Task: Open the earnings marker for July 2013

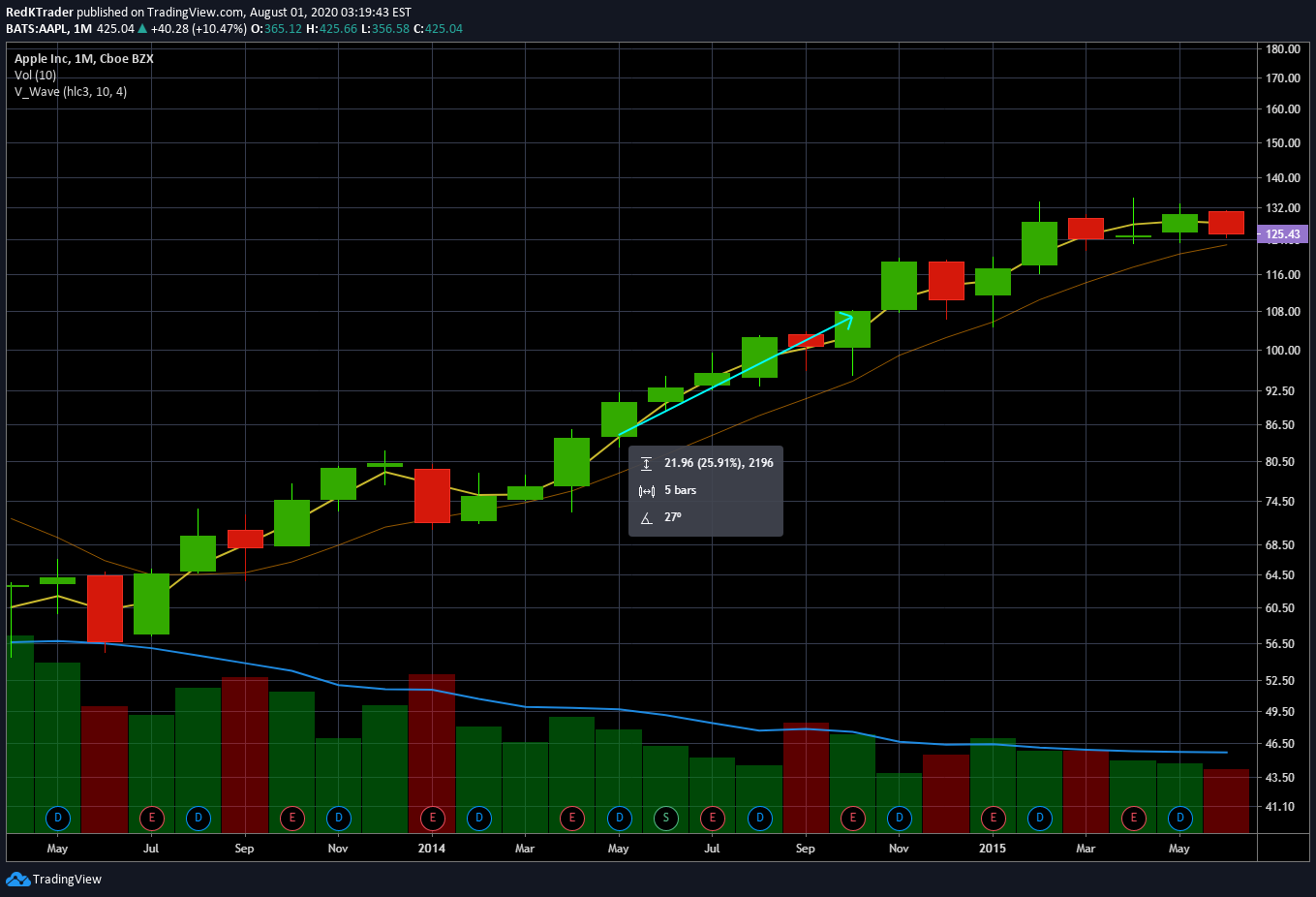Action: [x=151, y=818]
